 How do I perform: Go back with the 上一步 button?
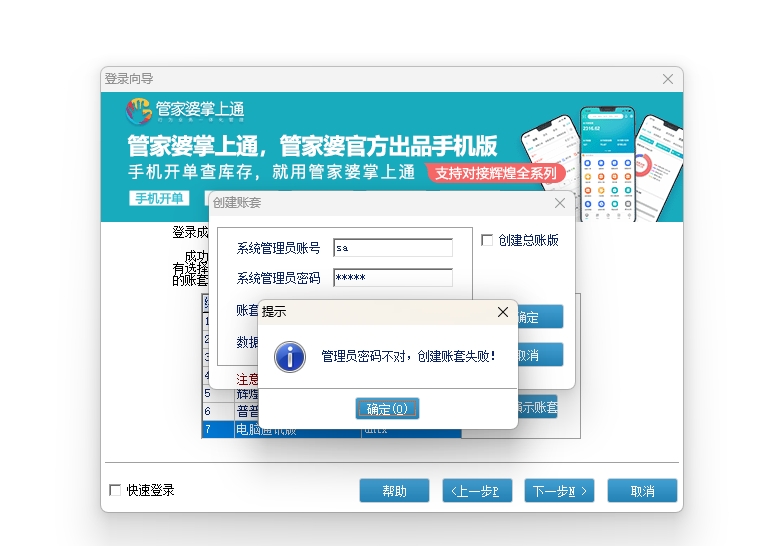(x=477, y=491)
